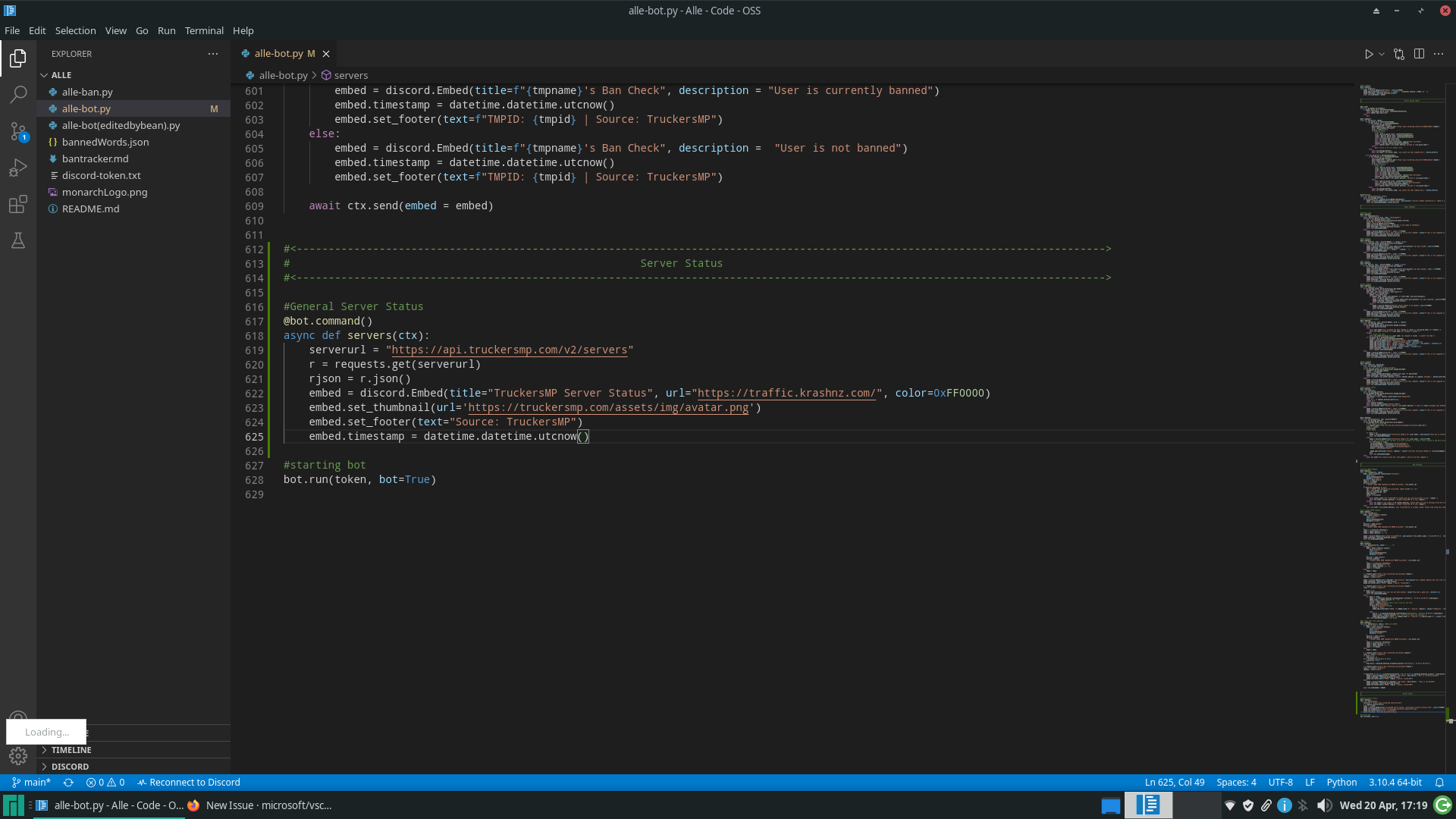Expand the TIMELINE panel
Viewport: 1456px width, 819px height.
coord(71,750)
